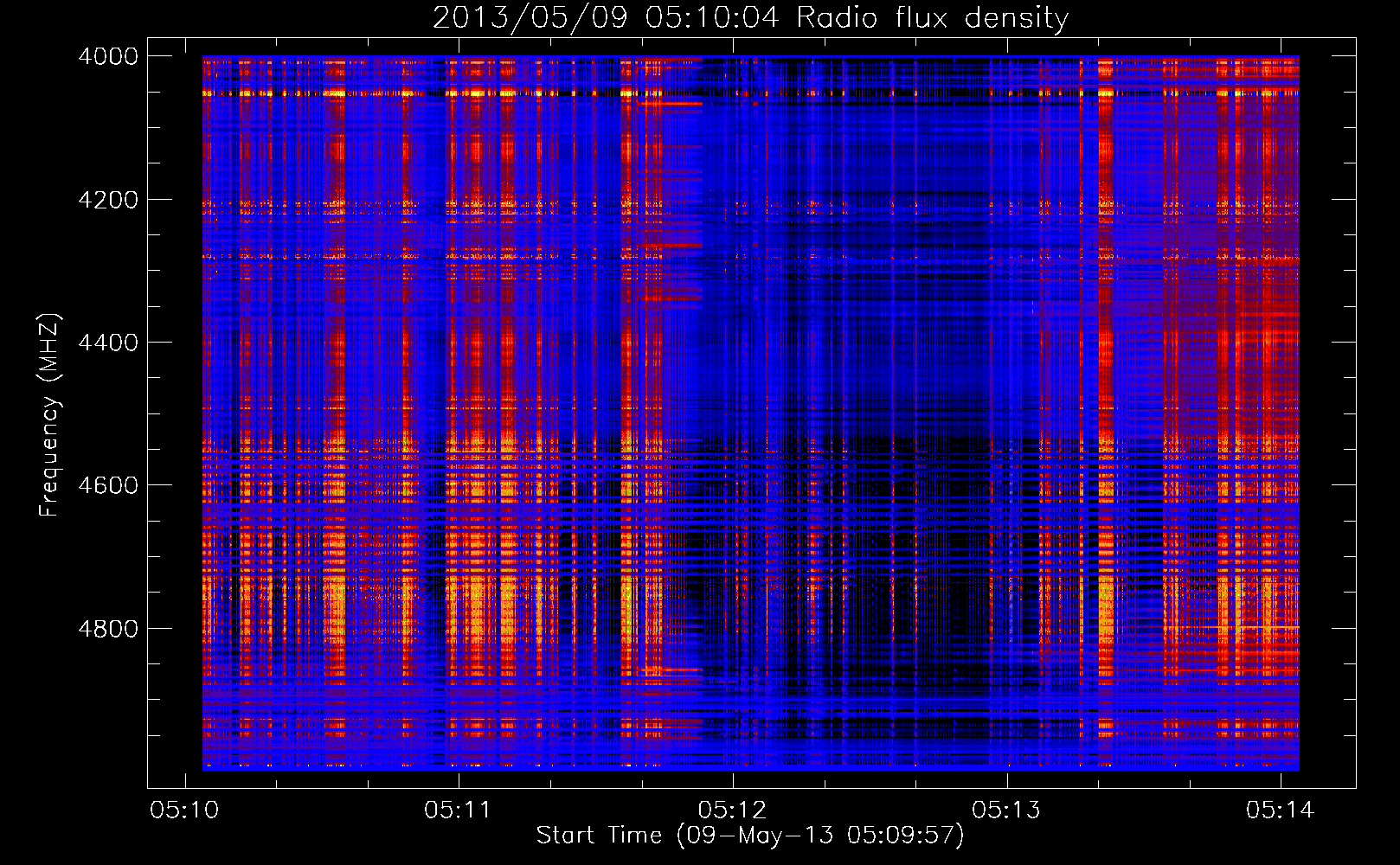Select the 4600 frequency tick label
The width and height of the screenshot is (1400, 865).
(108, 485)
